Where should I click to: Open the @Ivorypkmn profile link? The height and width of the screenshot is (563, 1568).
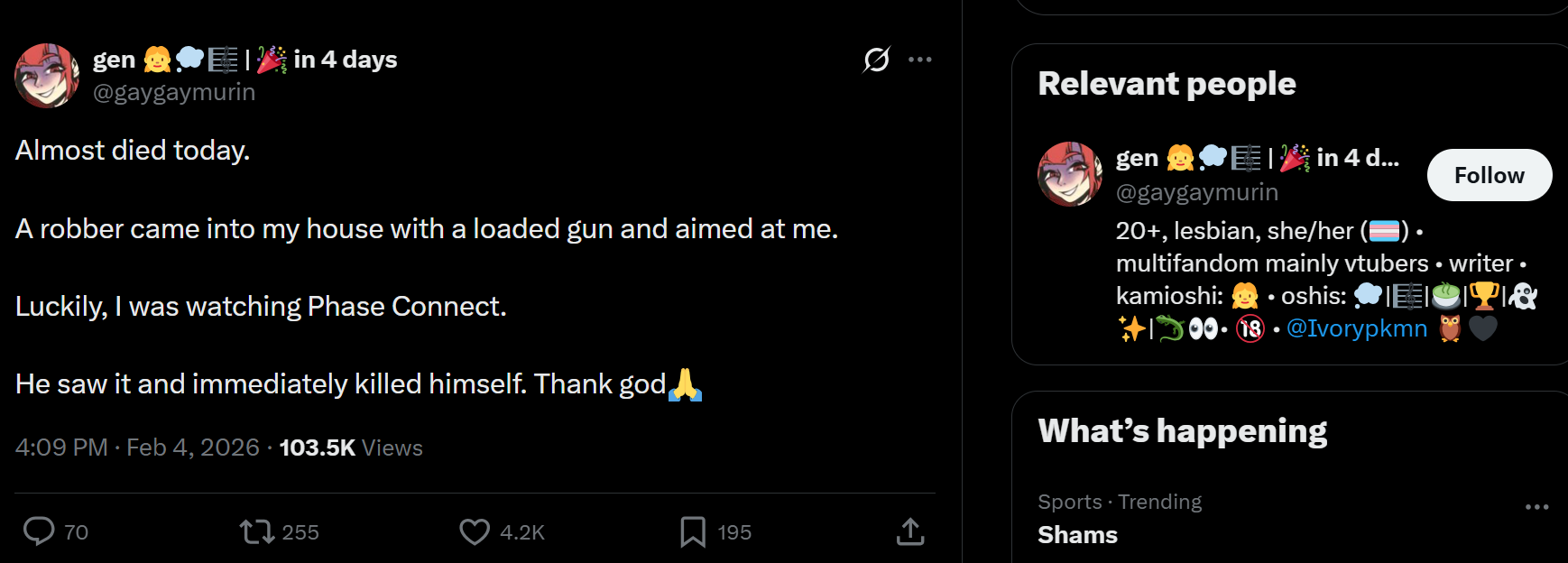click(1357, 328)
